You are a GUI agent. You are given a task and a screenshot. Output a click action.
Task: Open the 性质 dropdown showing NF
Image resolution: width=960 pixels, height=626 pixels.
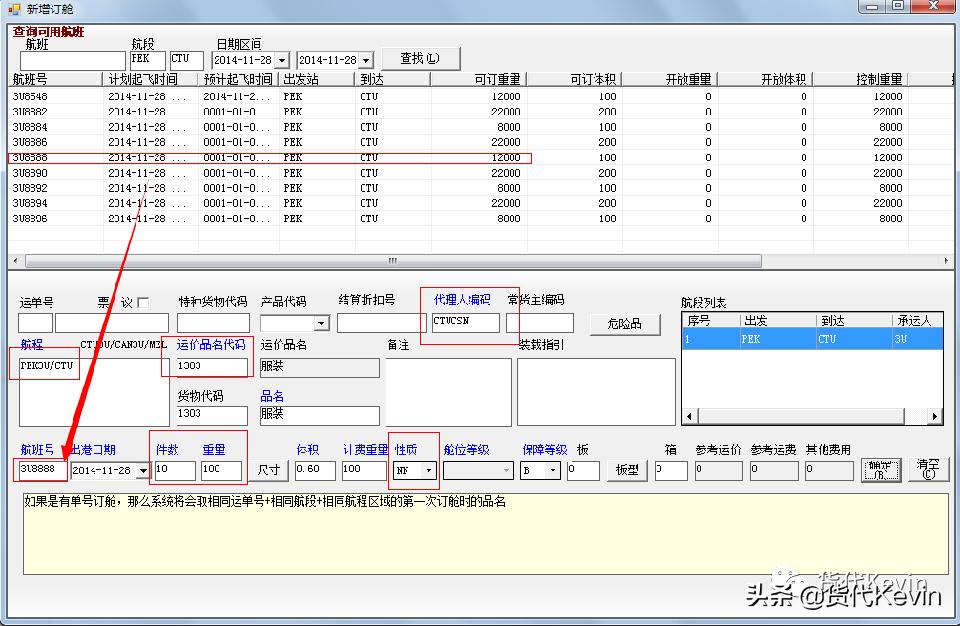(x=429, y=470)
